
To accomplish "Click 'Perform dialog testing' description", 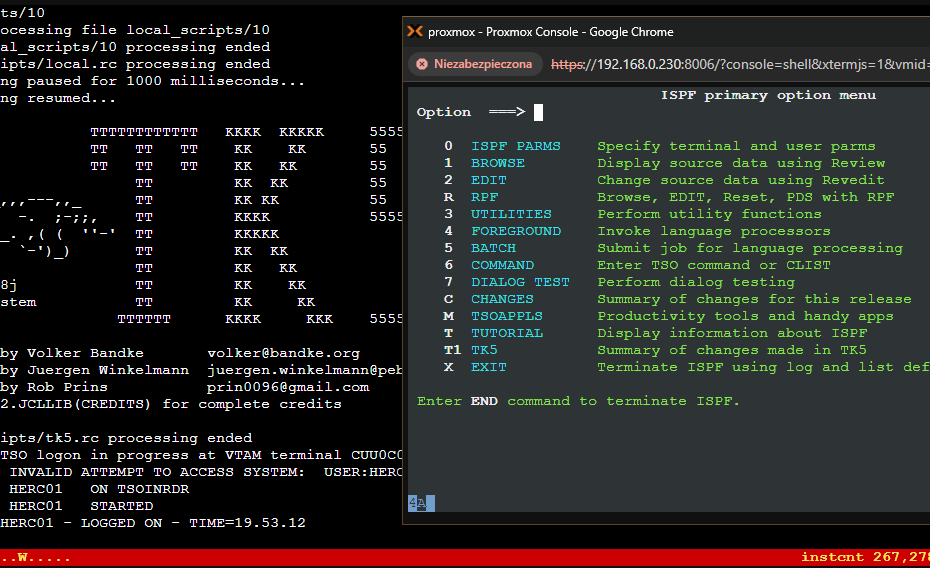I will tap(696, 282).
